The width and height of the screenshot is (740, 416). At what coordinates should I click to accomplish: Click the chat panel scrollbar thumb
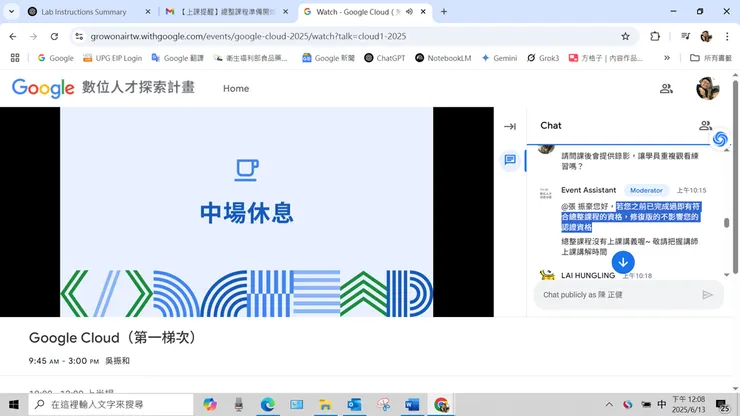(726, 223)
